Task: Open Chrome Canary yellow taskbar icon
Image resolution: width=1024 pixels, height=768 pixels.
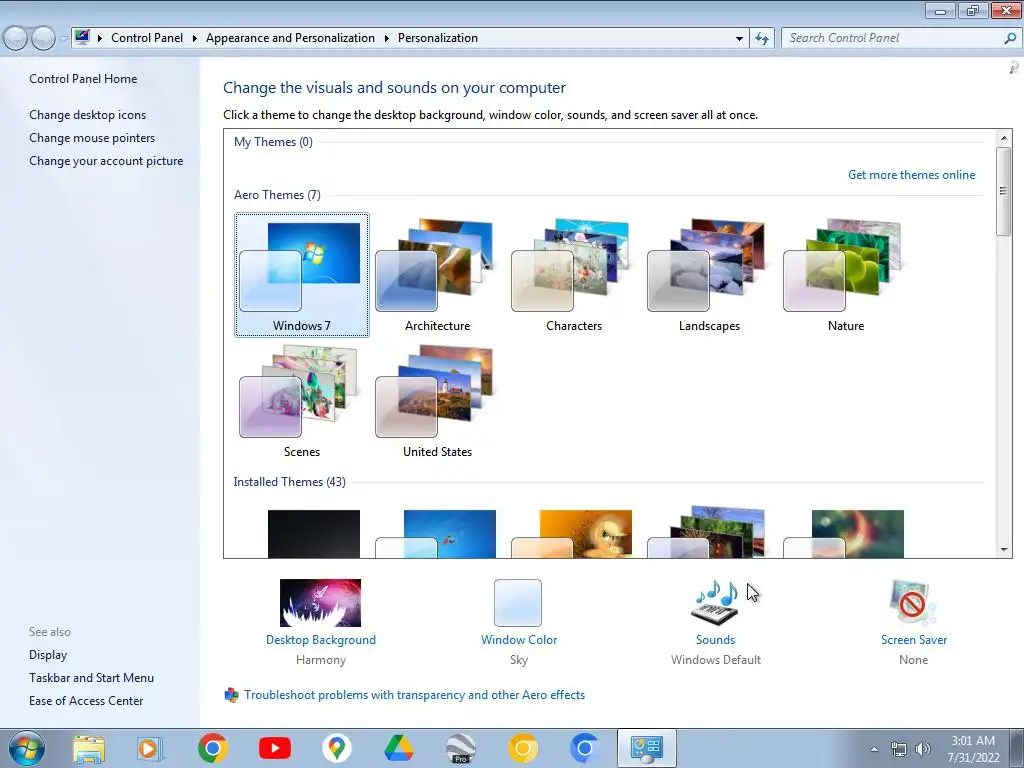Action: pyautogui.click(x=522, y=748)
